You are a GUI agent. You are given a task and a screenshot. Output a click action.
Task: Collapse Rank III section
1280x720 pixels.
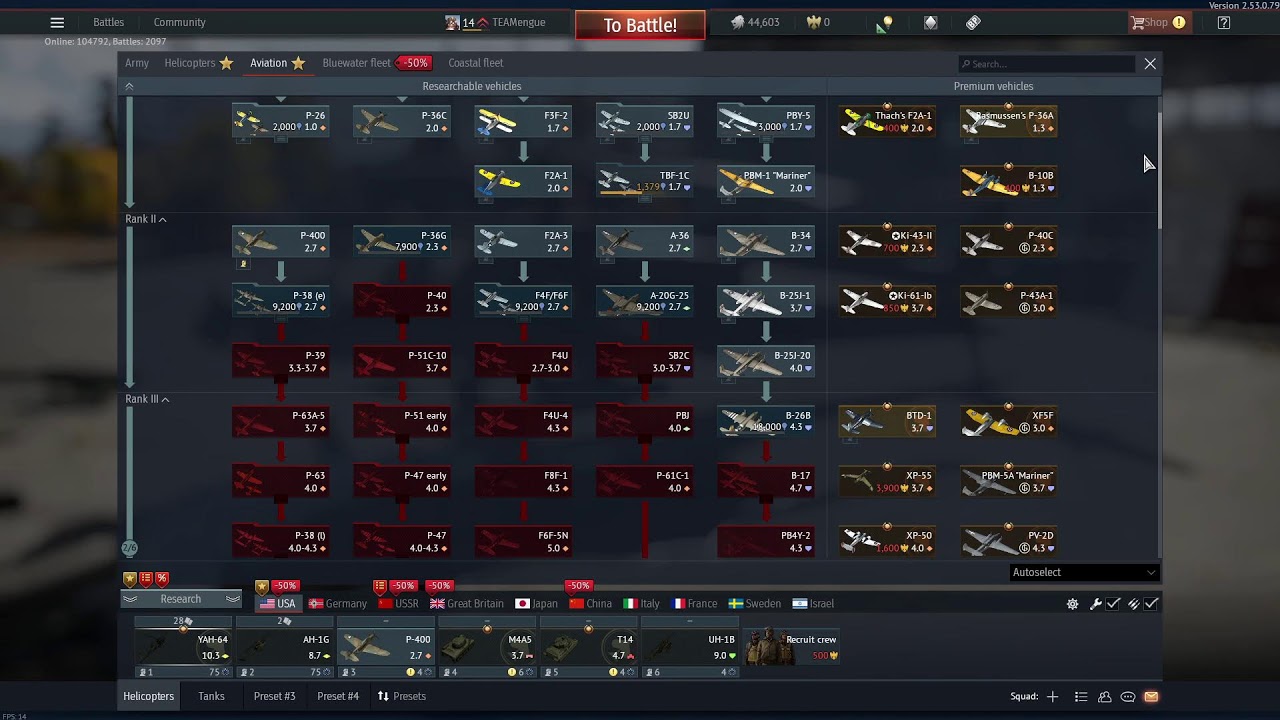(148, 399)
